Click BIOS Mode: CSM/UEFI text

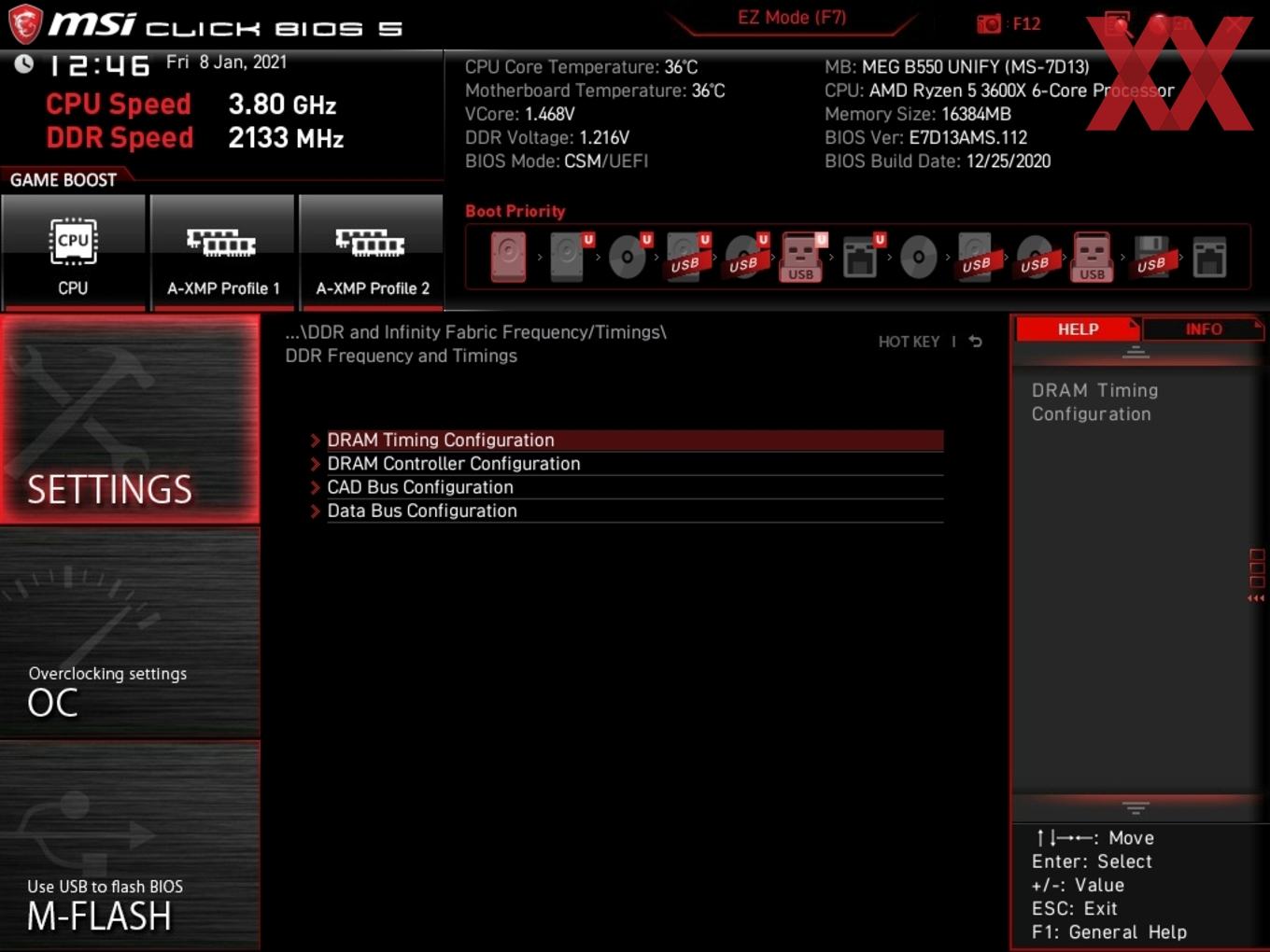tap(557, 161)
